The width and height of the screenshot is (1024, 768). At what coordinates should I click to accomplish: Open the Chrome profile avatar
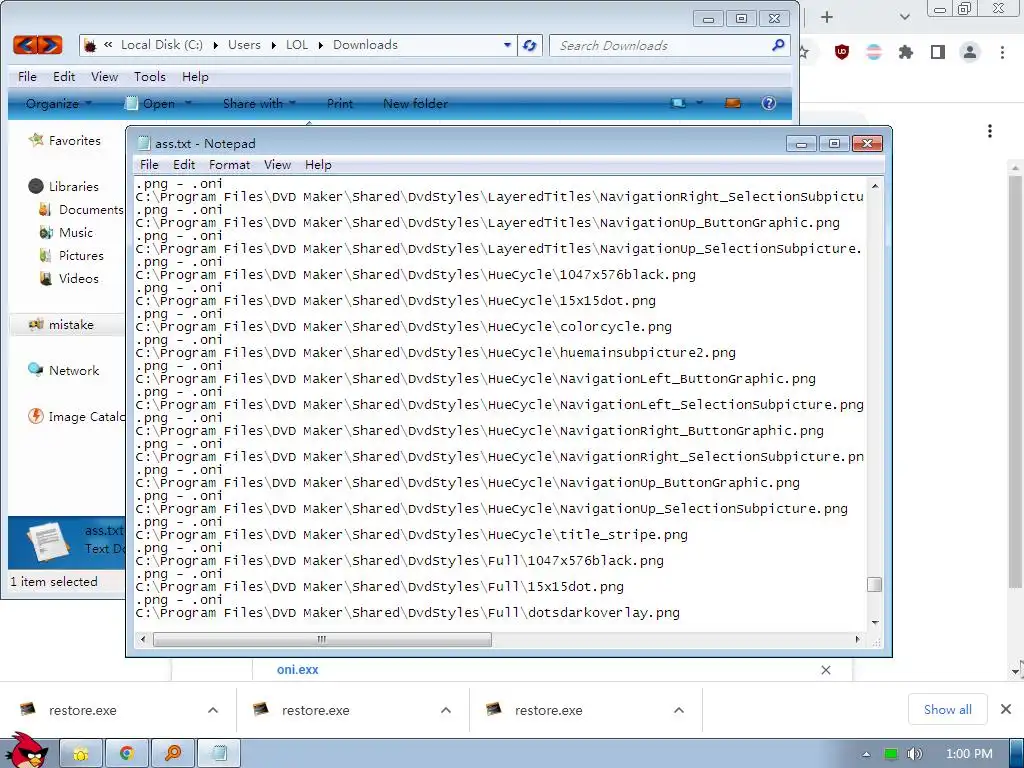point(970,52)
